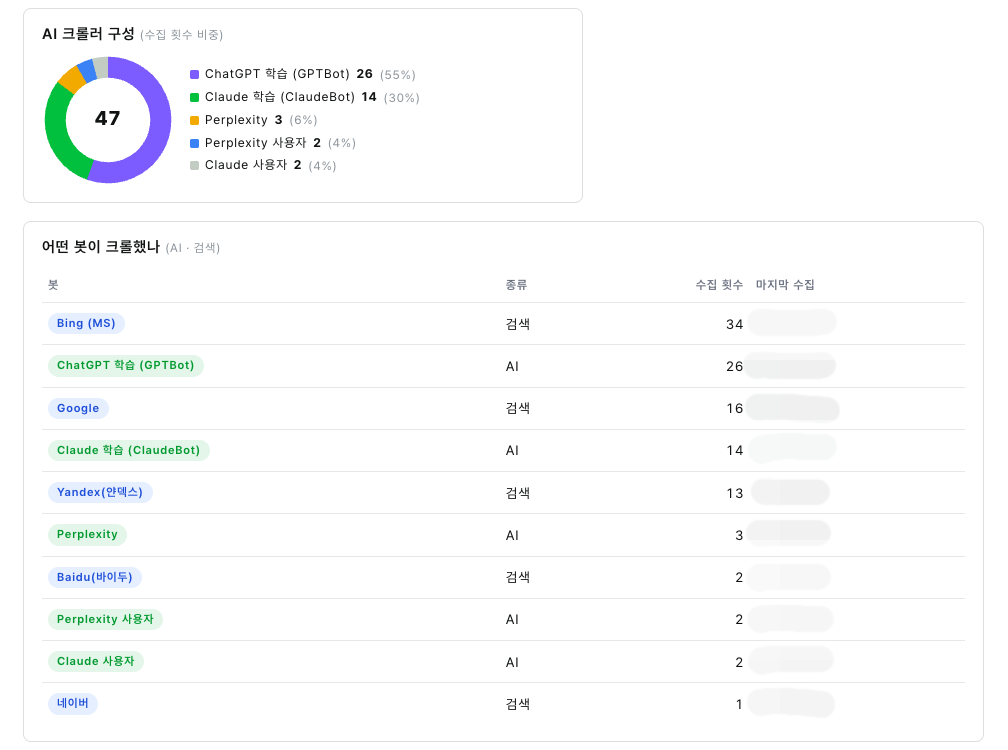
Task: Click the count 13 in Yandex row
Action: coord(734,494)
